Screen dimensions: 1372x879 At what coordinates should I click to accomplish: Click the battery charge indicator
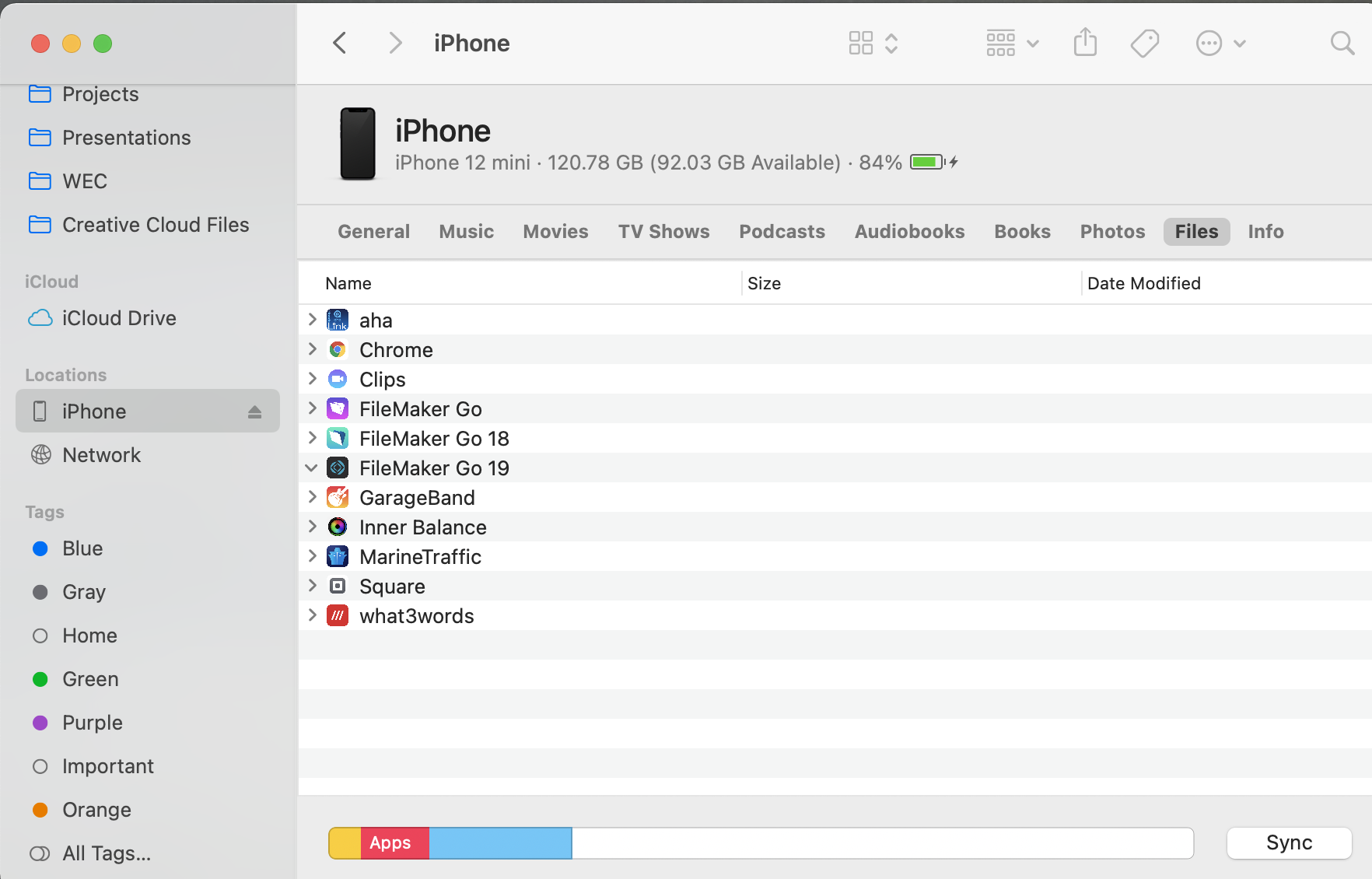[x=933, y=162]
